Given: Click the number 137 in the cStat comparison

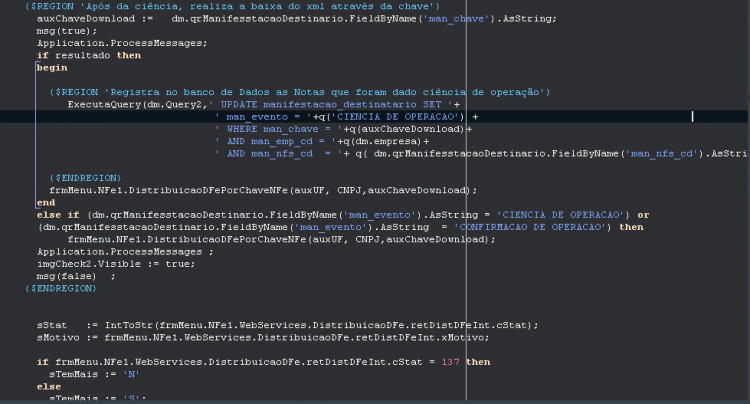Looking at the screenshot, I should click(x=450, y=362).
